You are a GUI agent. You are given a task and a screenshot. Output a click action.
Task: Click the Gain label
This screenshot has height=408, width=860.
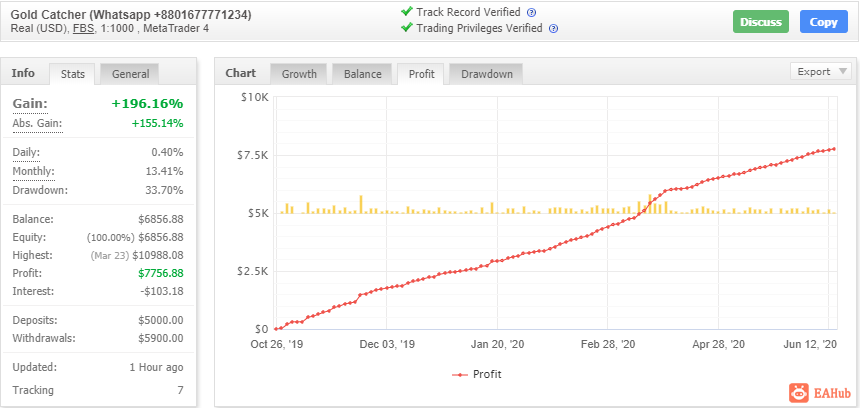coord(30,104)
